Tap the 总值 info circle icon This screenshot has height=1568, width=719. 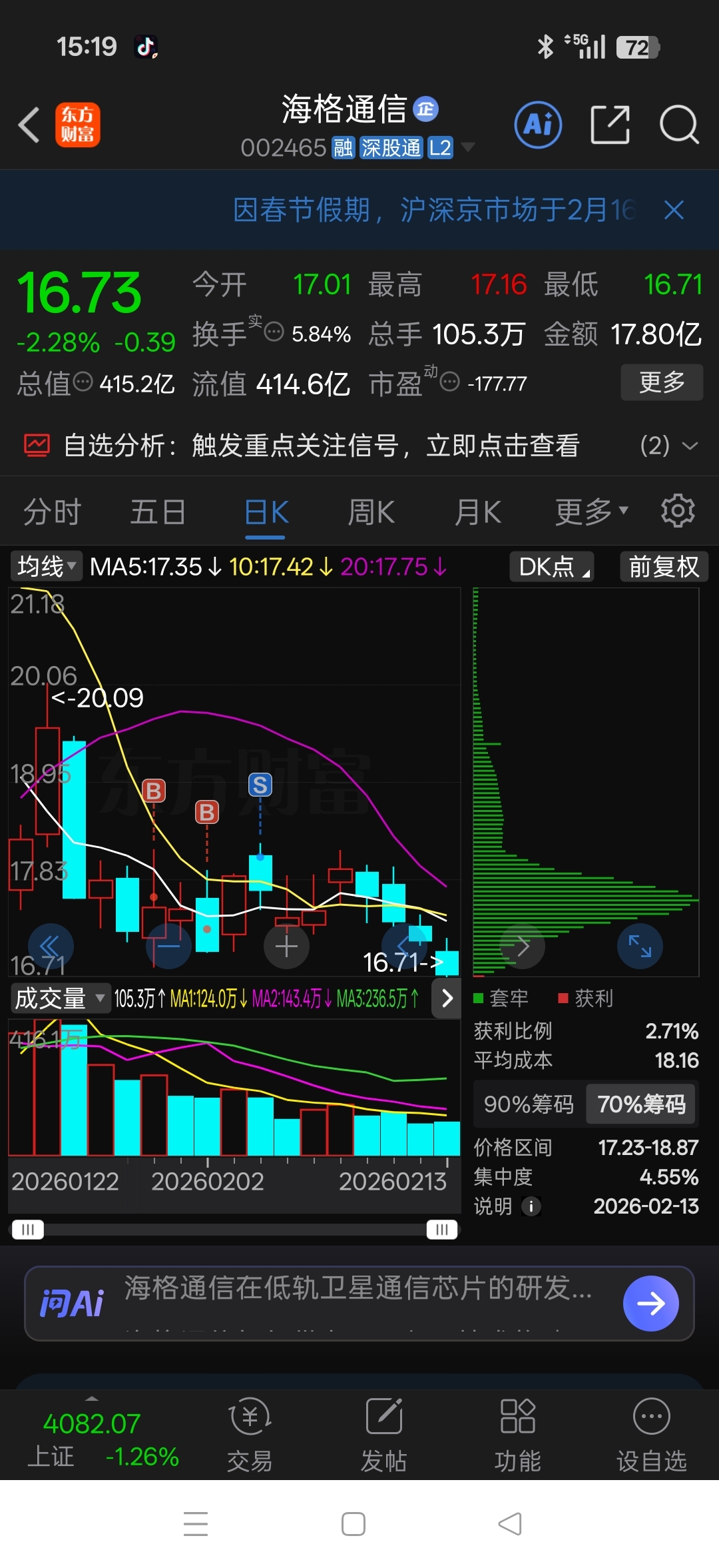(x=83, y=382)
